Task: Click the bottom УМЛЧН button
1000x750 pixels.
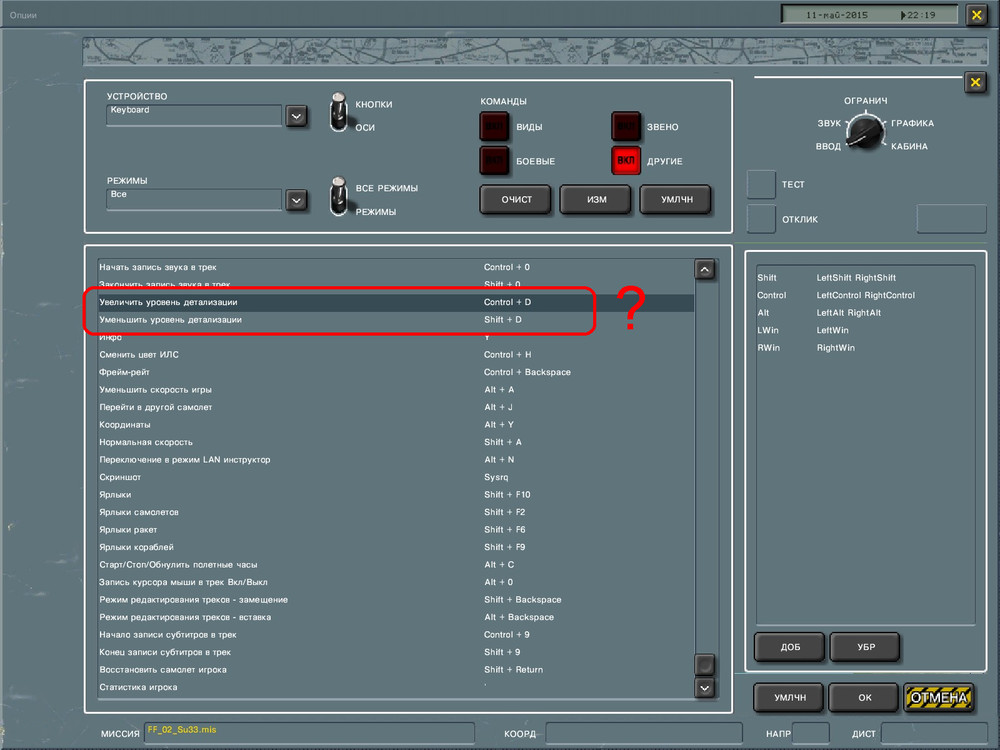Action: click(790, 698)
